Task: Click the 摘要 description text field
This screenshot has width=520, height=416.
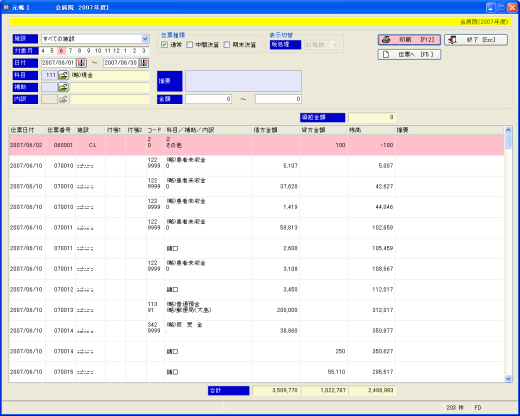Action: click(243, 81)
